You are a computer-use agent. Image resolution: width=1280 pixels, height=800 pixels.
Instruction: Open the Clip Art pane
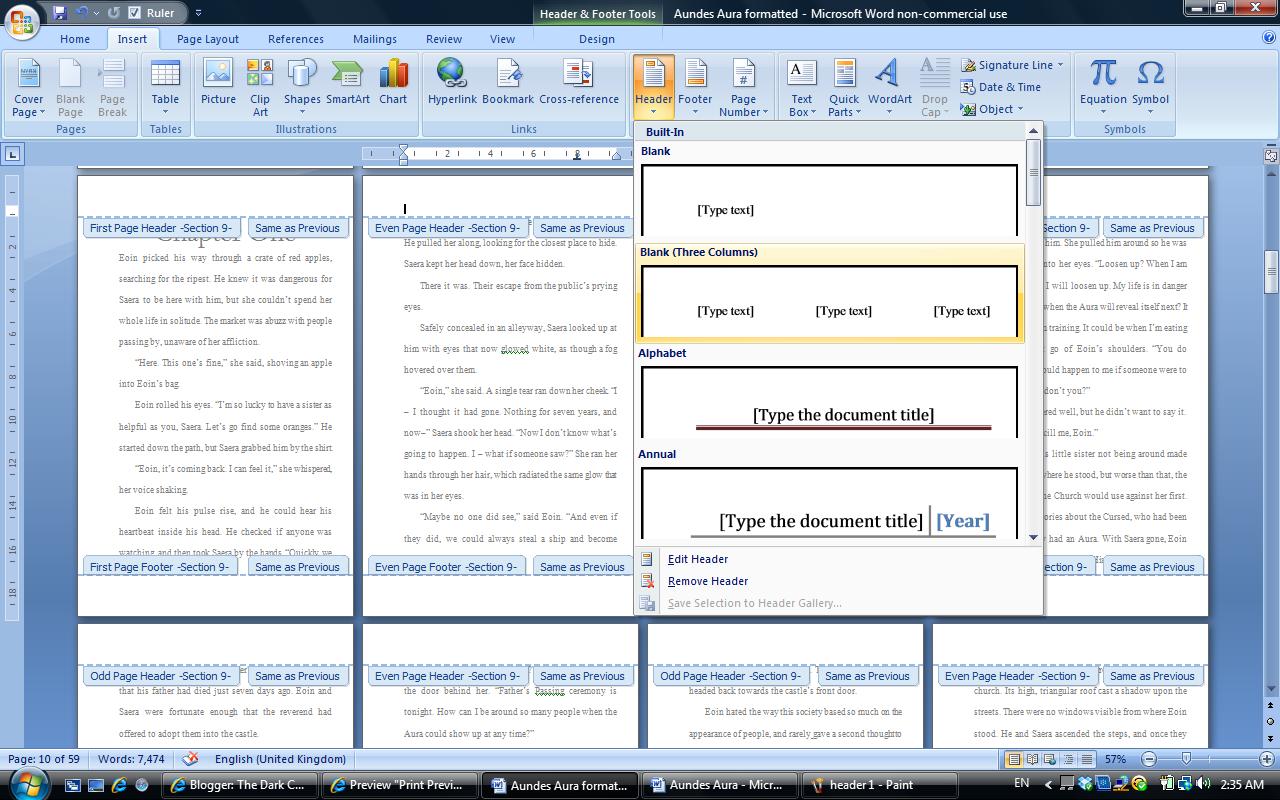(260, 85)
